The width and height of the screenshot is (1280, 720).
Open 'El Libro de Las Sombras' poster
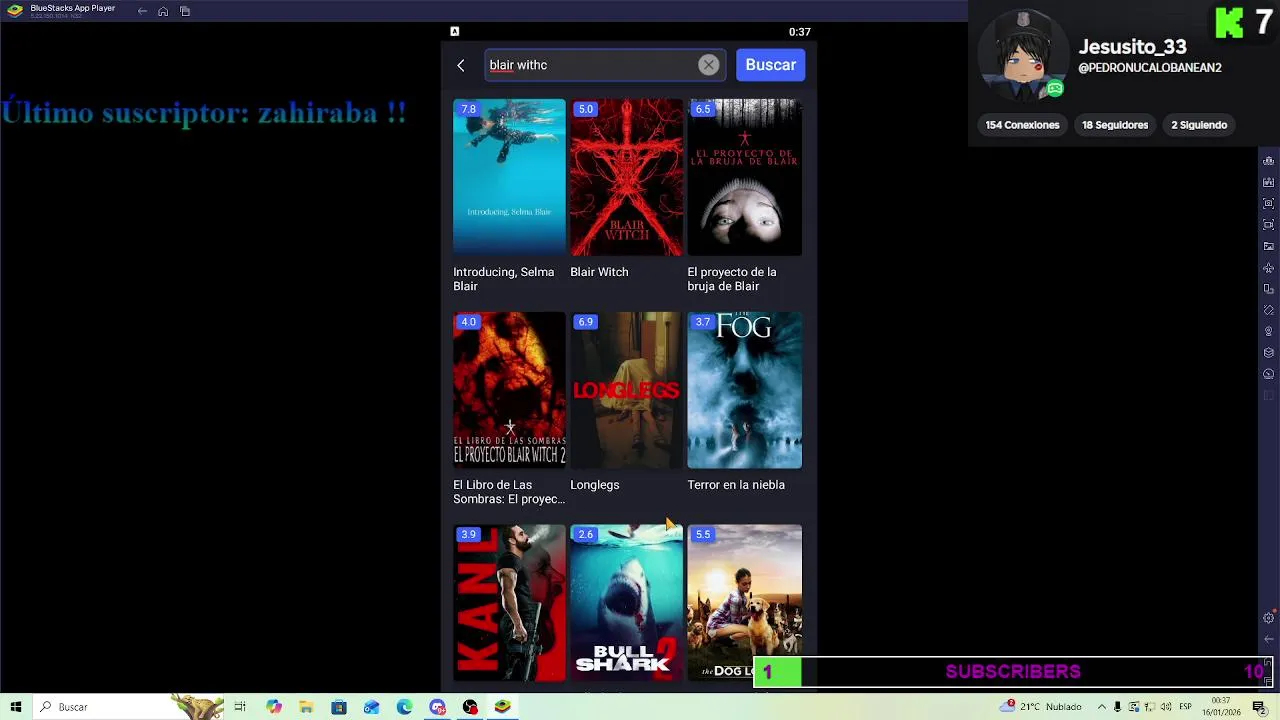pos(509,390)
